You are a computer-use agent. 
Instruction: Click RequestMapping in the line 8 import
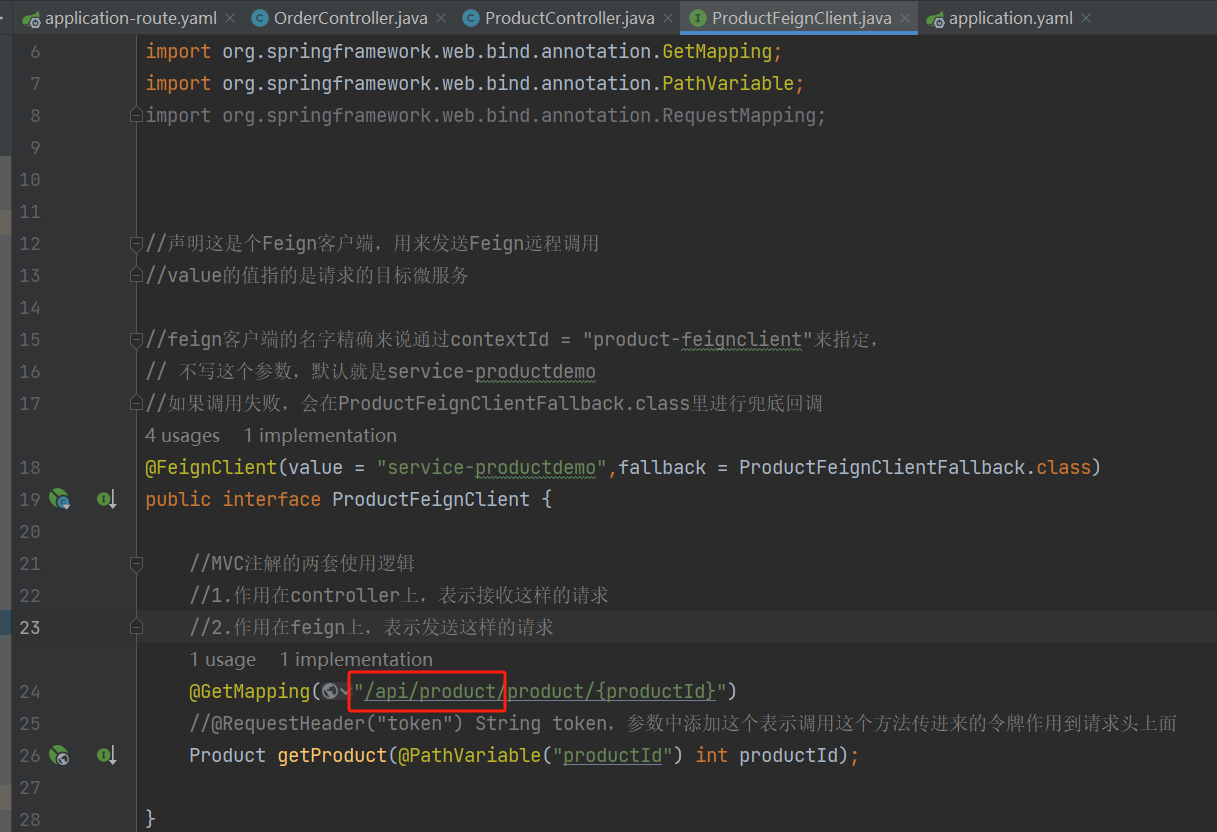(x=739, y=115)
